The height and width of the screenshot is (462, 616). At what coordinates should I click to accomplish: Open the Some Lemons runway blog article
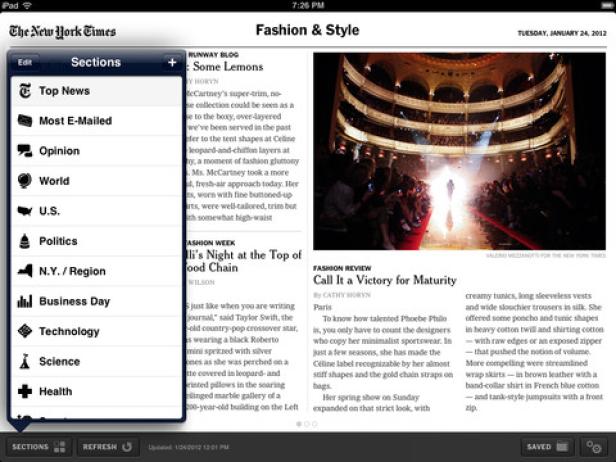click(227, 67)
